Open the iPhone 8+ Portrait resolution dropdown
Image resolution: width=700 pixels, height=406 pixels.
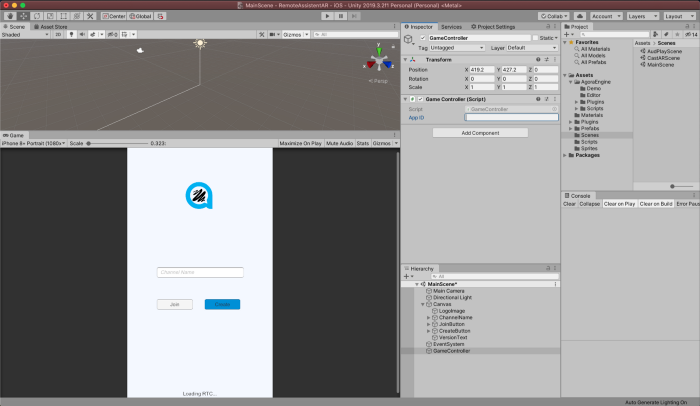[34, 143]
